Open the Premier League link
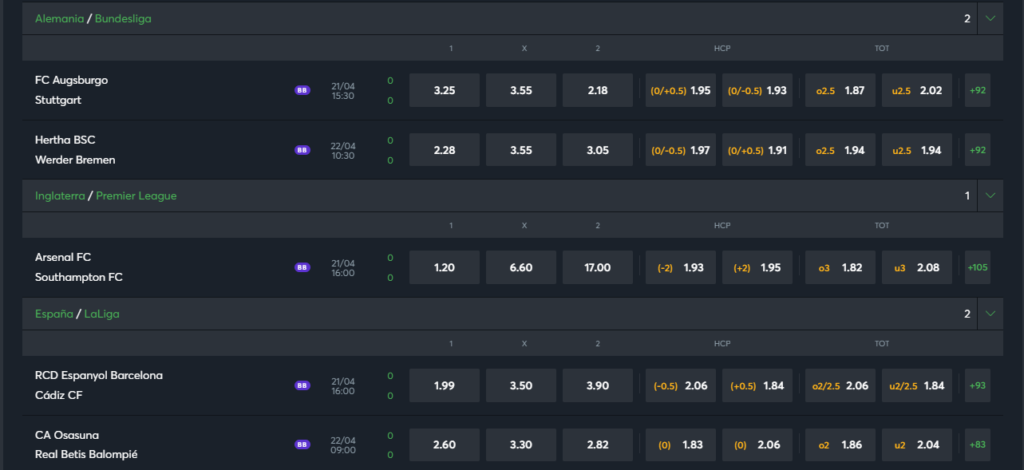 tap(136, 196)
